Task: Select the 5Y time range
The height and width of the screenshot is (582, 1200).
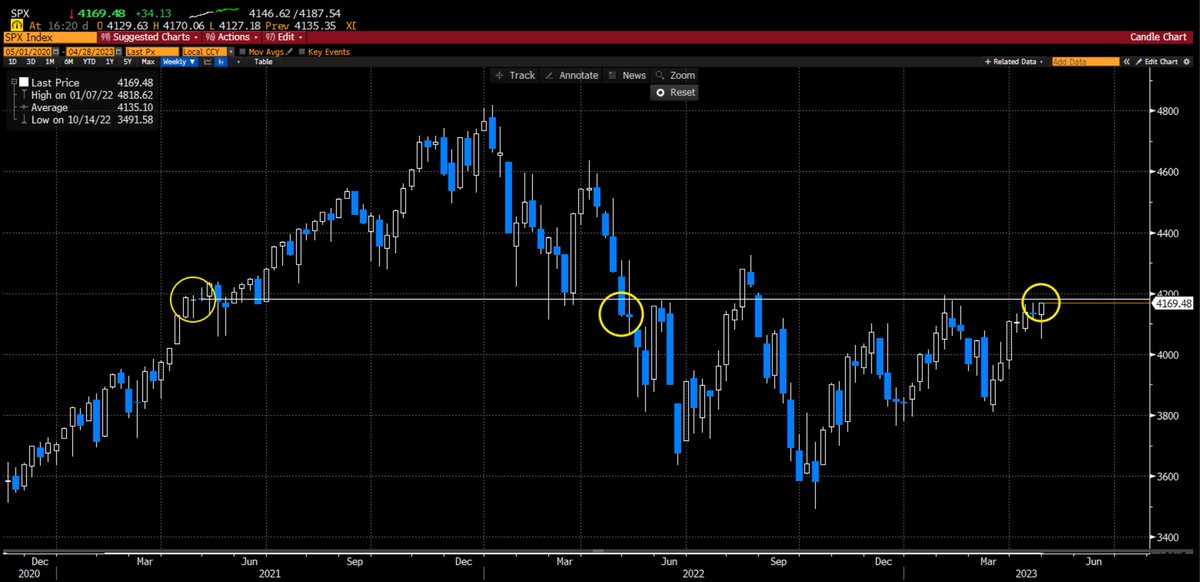Action: 127,62
